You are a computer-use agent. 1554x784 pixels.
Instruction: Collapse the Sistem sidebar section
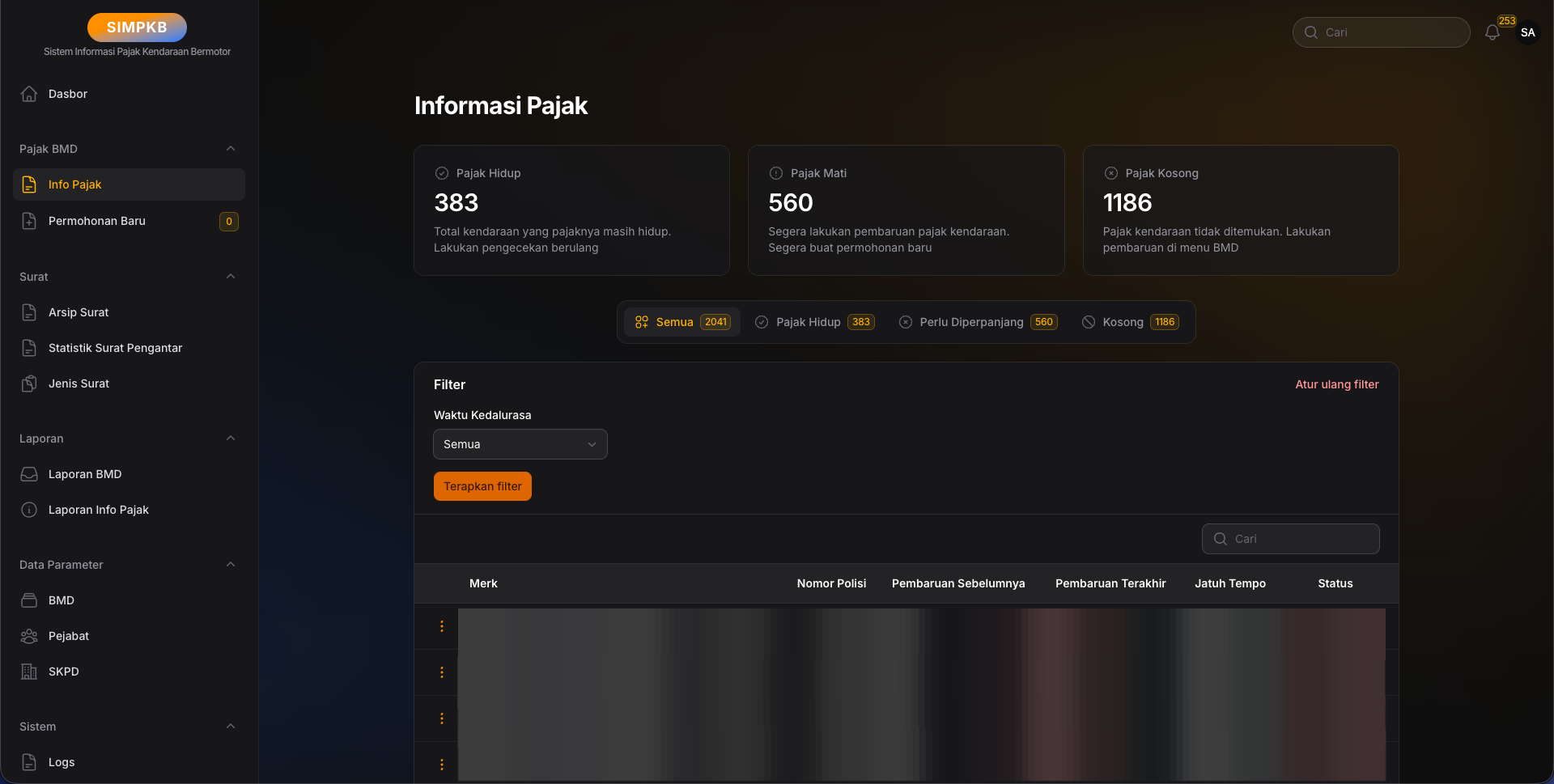pos(231,727)
